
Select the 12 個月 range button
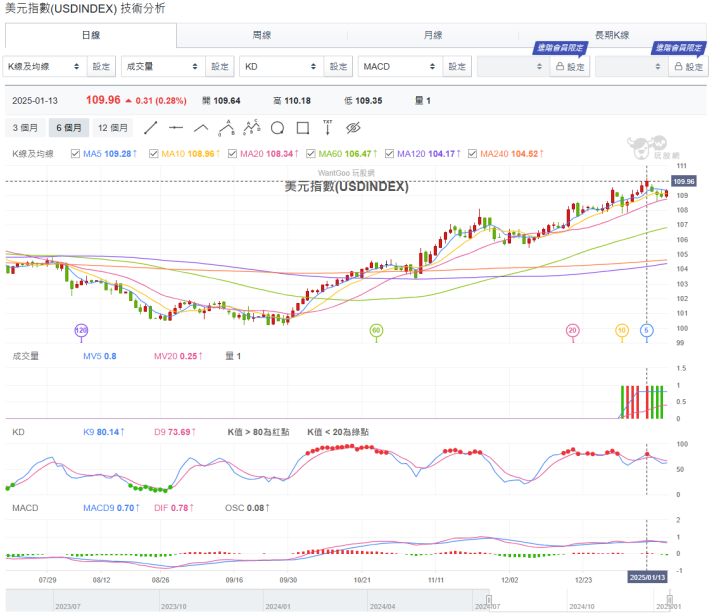(x=112, y=128)
